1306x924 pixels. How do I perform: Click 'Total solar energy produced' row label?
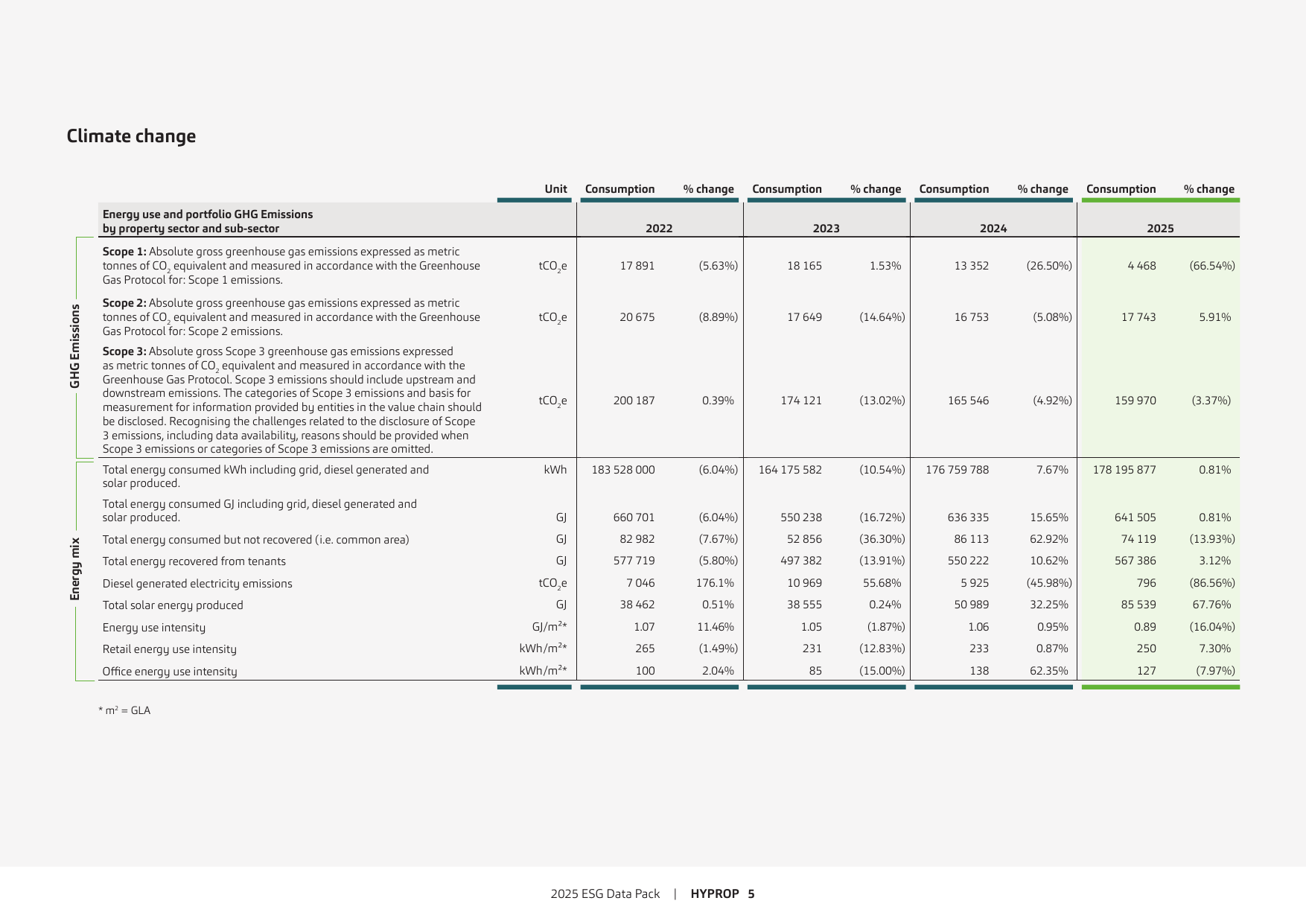(173, 605)
